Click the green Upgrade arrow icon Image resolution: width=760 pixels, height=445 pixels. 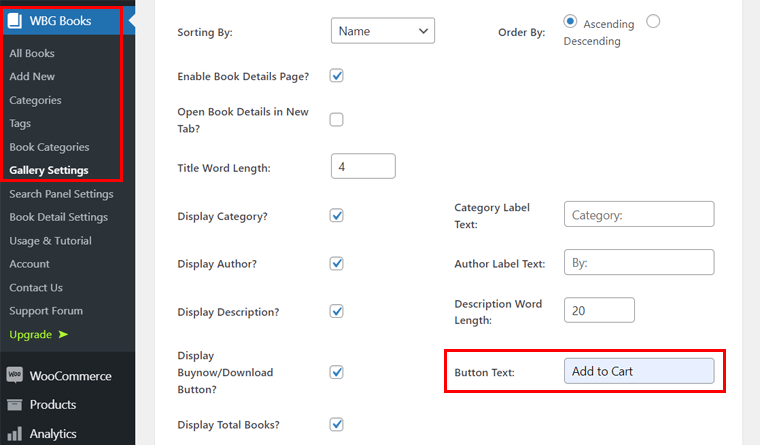pyautogui.click(x=63, y=334)
